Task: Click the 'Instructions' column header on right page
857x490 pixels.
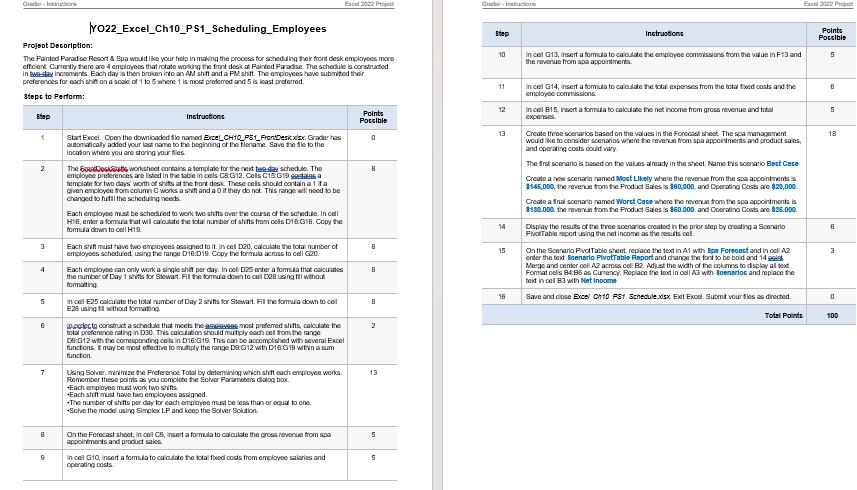Action: (664, 34)
